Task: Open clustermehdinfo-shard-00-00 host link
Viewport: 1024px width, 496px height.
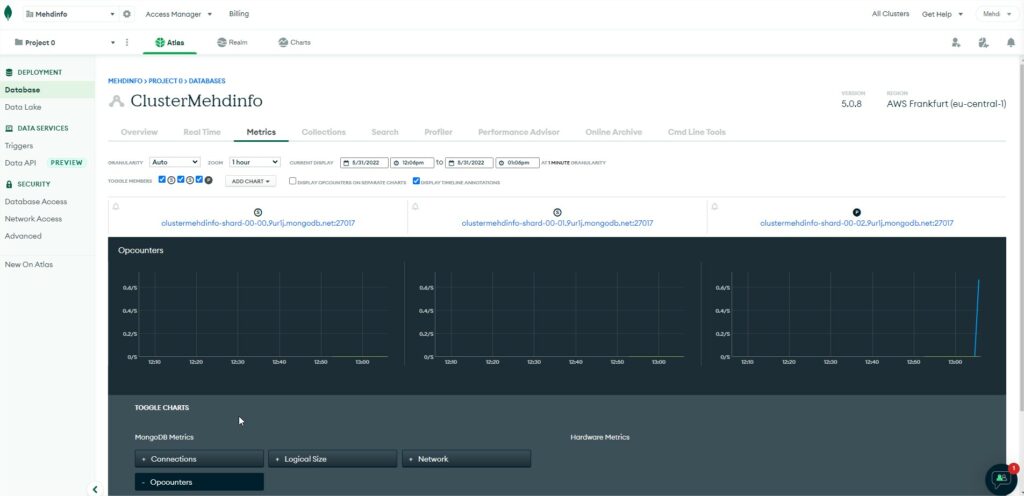Action: [258, 223]
